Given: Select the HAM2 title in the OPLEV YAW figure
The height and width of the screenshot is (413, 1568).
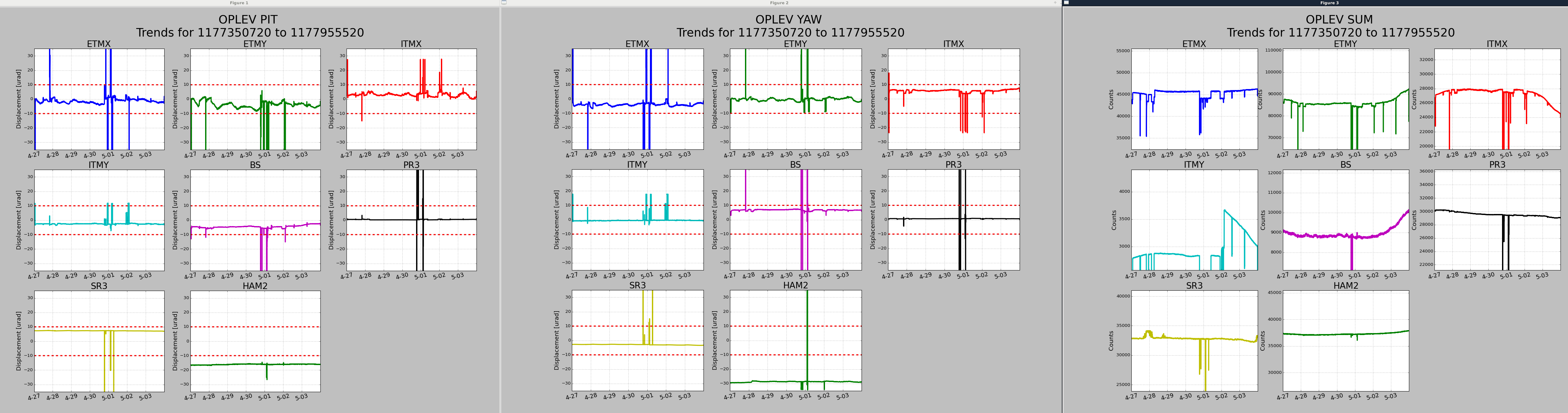Looking at the screenshot, I should pyautogui.click(x=796, y=285).
